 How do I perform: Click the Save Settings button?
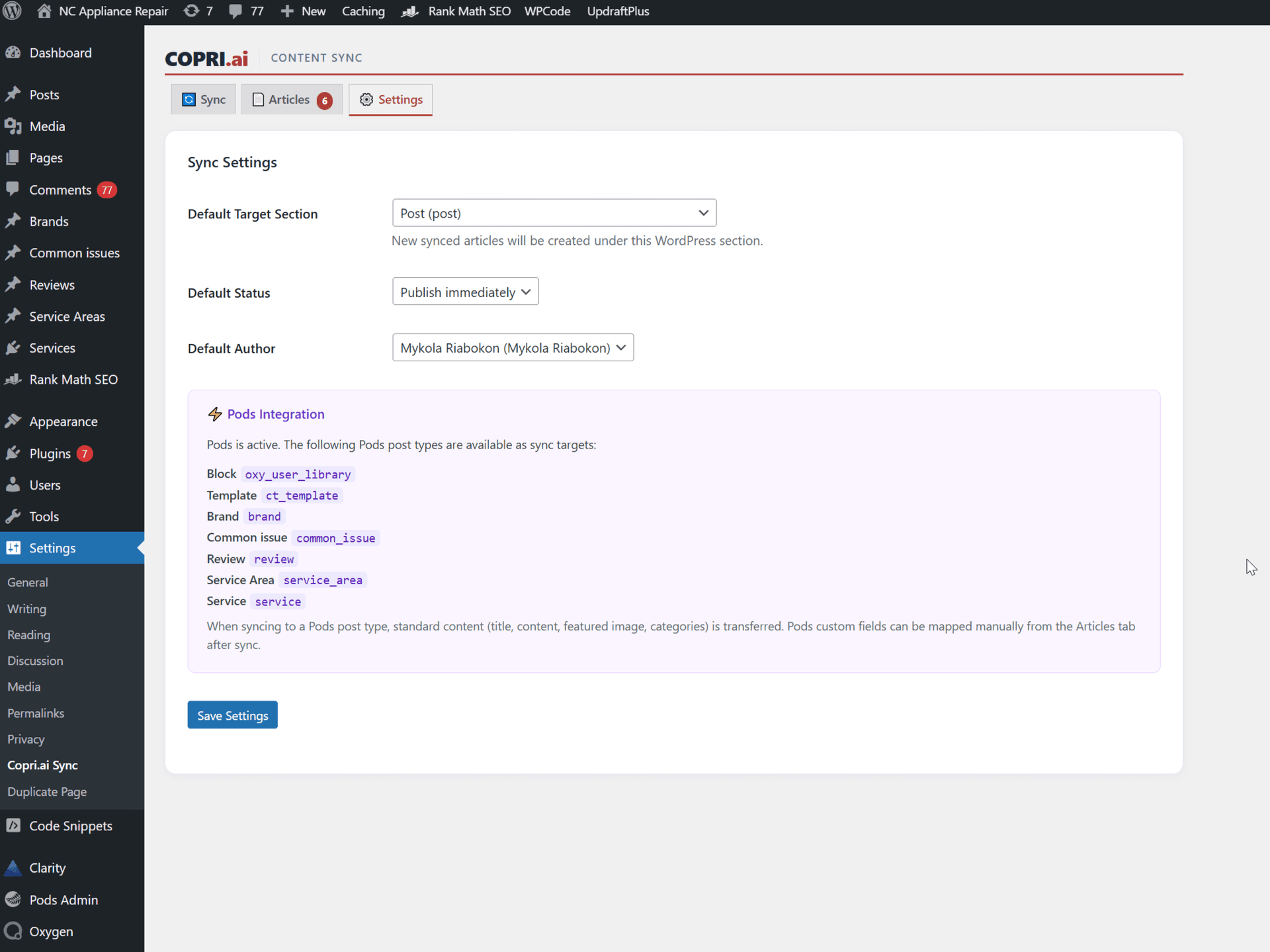[232, 715]
